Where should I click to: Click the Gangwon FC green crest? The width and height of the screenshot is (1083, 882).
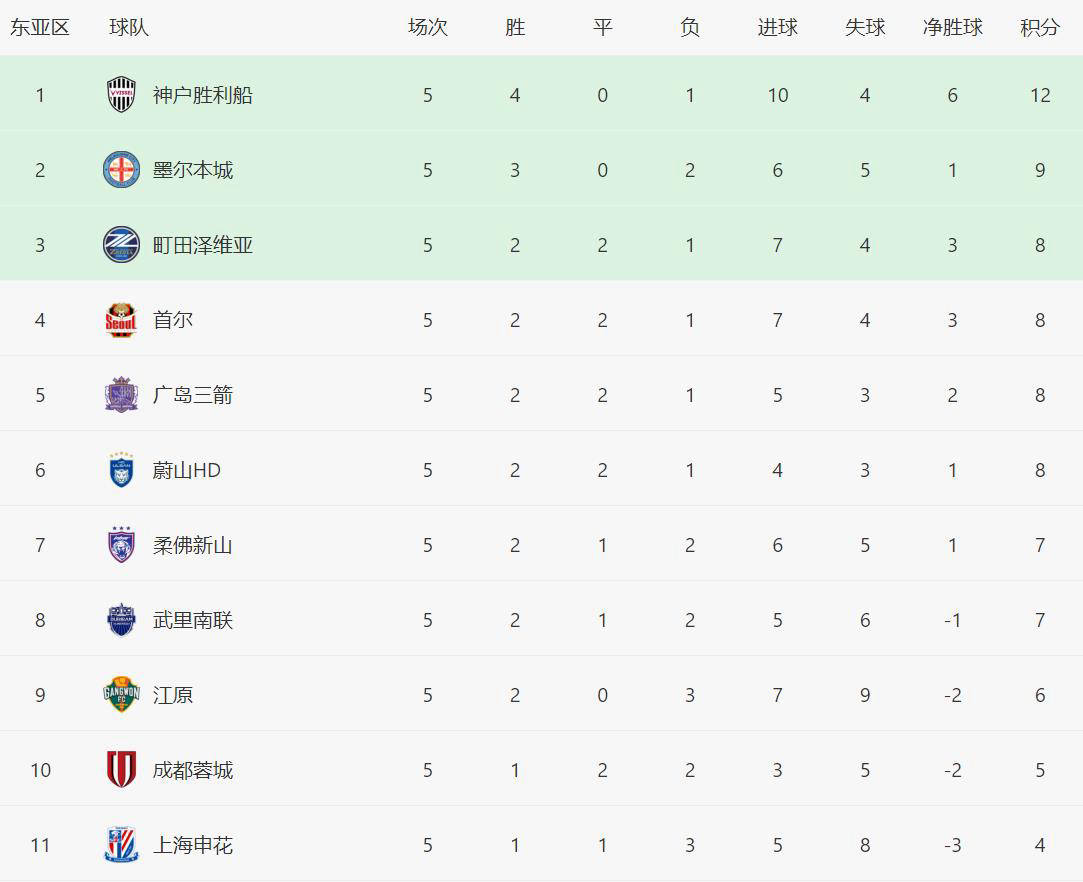click(x=121, y=695)
